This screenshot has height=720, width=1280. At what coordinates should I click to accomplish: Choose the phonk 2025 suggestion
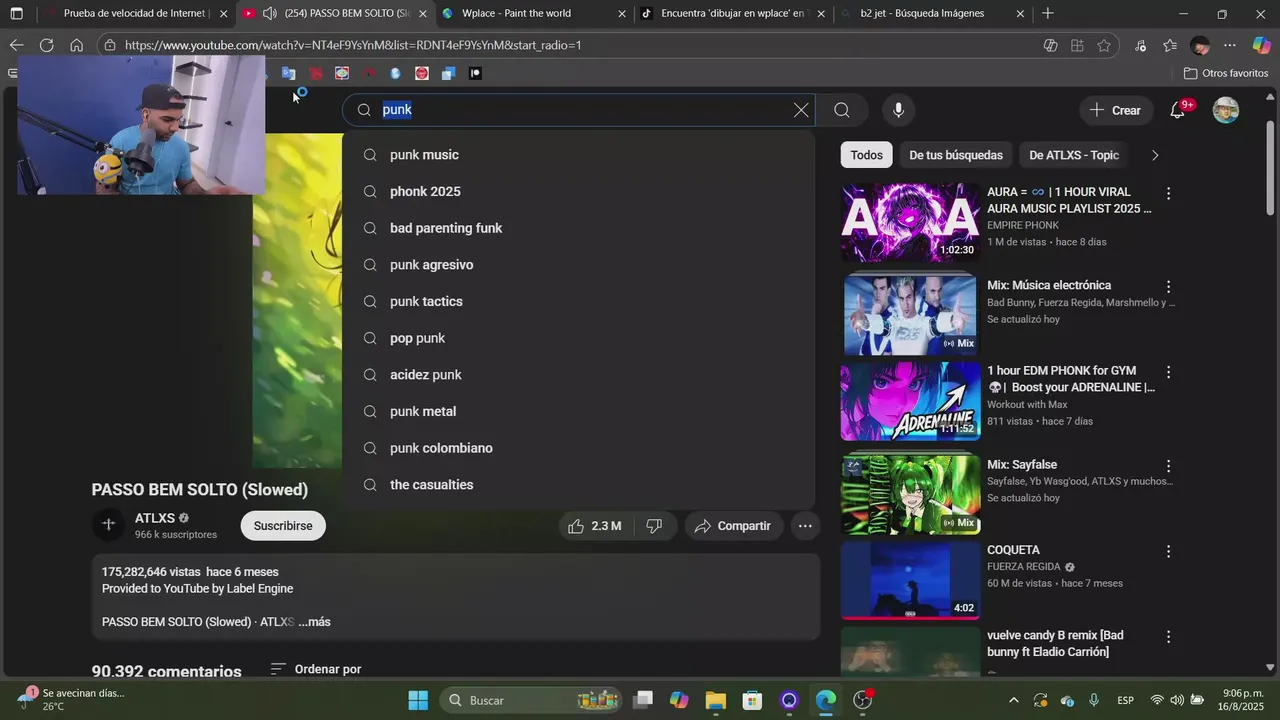coord(578,192)
